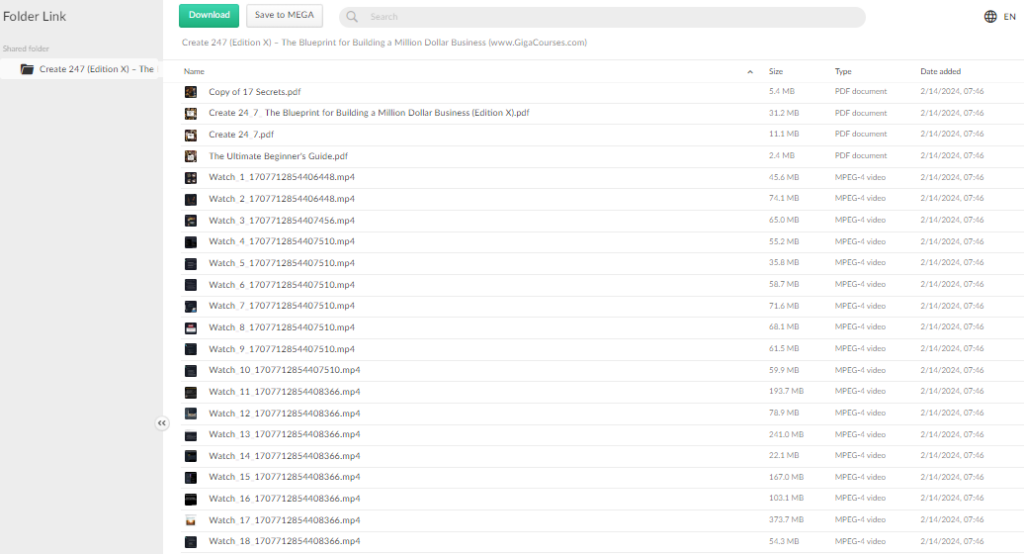Click the video icon for Watch_8 file
Viewport: 1024px width, 554px height.
coord(190,328)
